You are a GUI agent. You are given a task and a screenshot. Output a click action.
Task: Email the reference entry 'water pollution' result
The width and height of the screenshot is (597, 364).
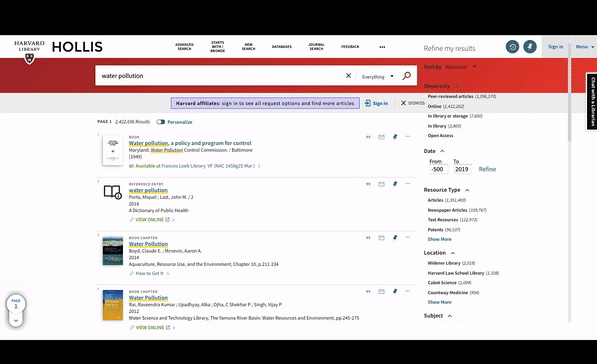pos(382,184)
